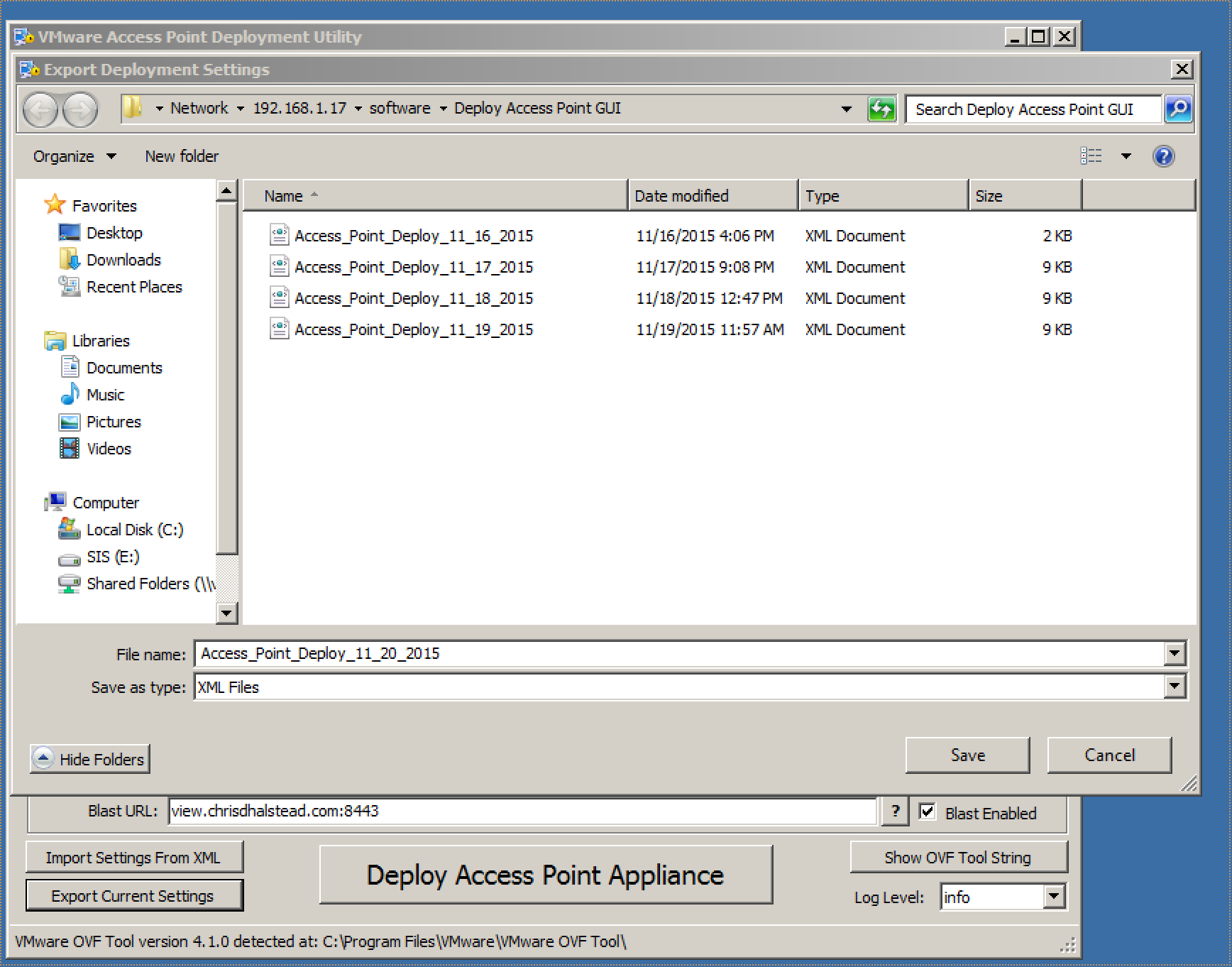1232x967 pixels.
Task: Open the Organize menu
Action: tap(74, 156)
